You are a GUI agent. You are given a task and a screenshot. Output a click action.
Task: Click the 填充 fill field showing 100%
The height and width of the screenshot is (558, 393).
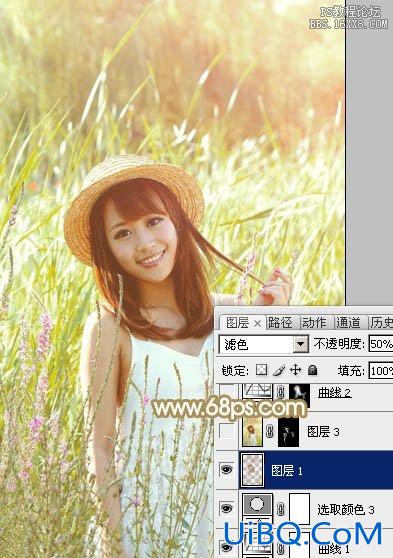(x=381, y=371)
